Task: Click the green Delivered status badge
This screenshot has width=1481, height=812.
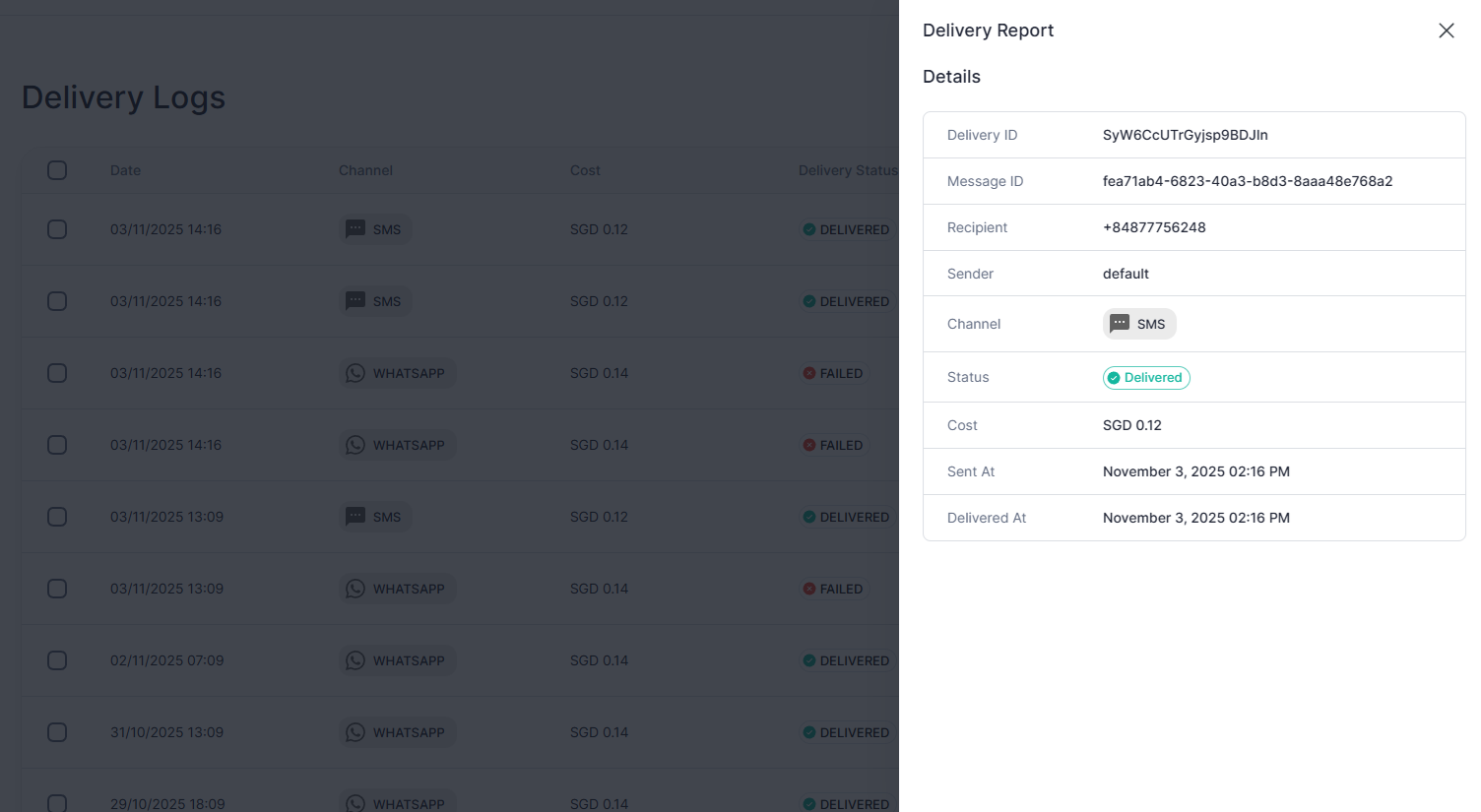Action: click(x=1146, y=378)
